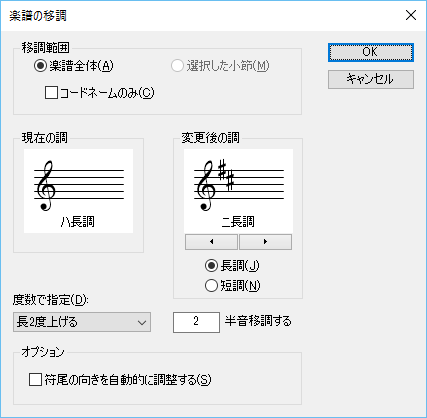Confirm with the OK button
This screenshot has width=427, height=418.
(371, 52)
